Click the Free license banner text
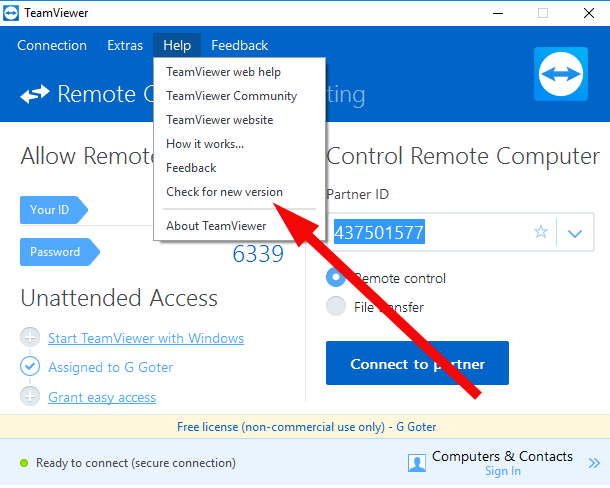This screenshot has height=488, width=610. pyautogui.click(x=307, y=427)
